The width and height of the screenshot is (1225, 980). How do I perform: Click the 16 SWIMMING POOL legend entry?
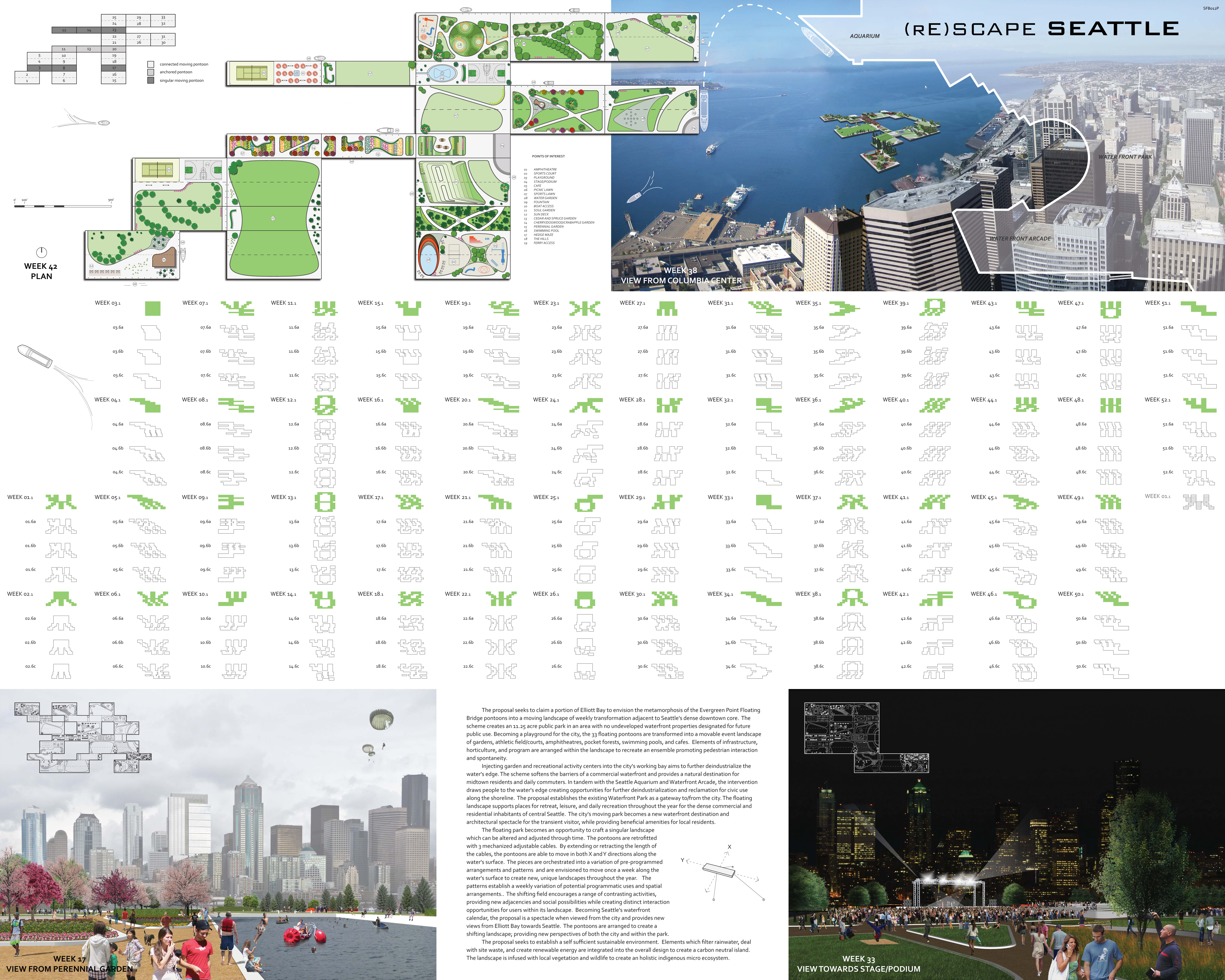coord(541,231)
